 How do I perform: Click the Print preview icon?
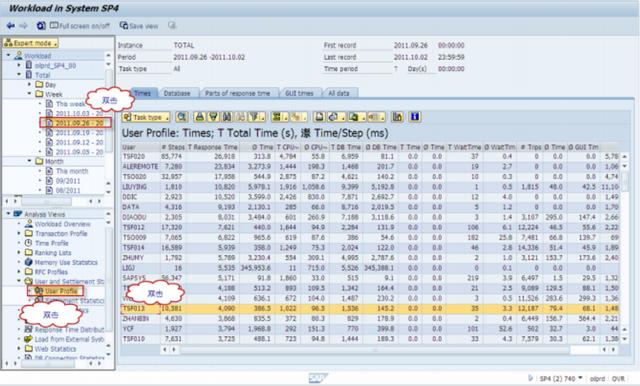pyautogui.click(x=320, y=117)
